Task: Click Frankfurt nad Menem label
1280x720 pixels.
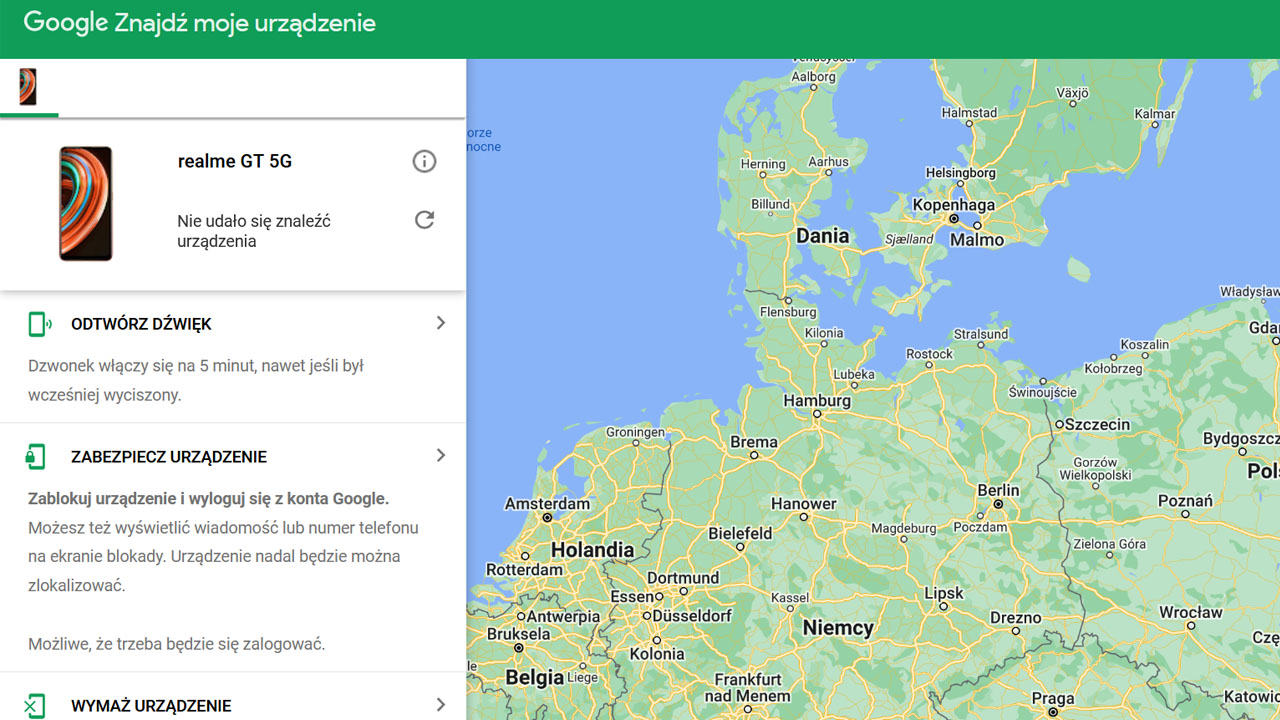Action: pyautogui.click(x=747, y=687)
